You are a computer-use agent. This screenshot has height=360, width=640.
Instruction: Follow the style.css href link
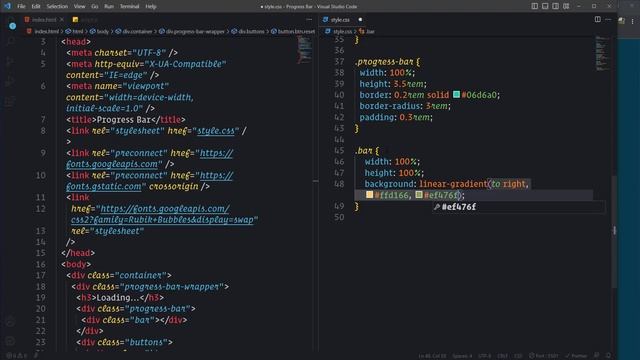click(x=216, y=131)
